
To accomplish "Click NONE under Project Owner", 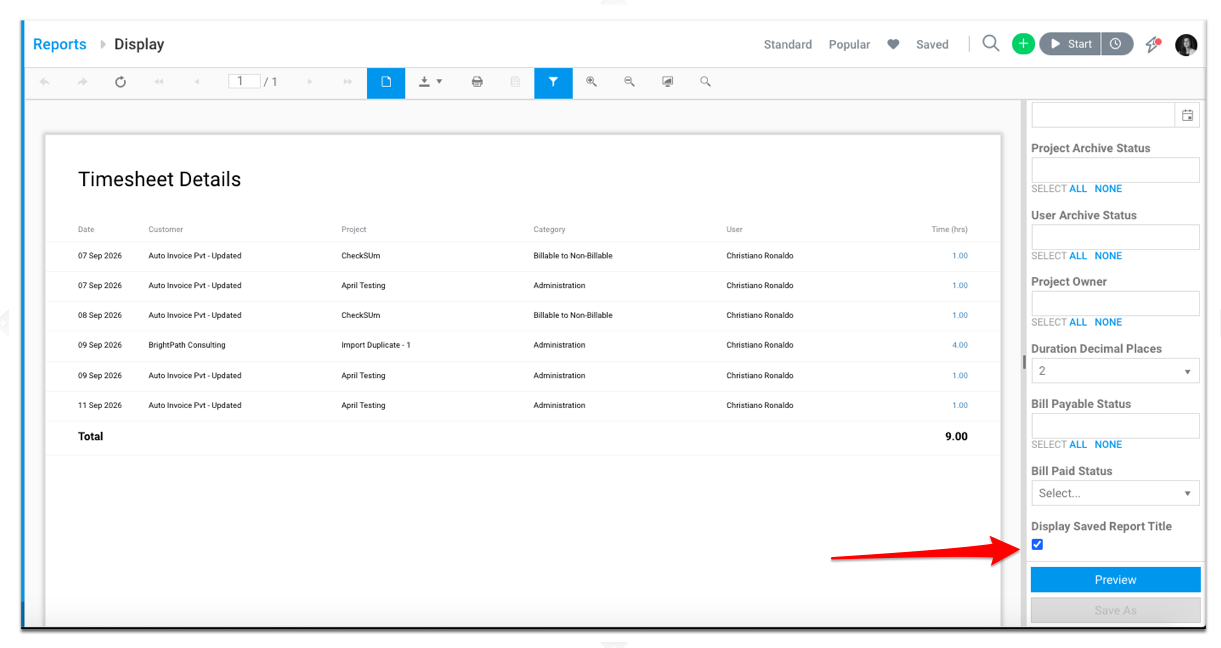I will tap(1108, 322).
